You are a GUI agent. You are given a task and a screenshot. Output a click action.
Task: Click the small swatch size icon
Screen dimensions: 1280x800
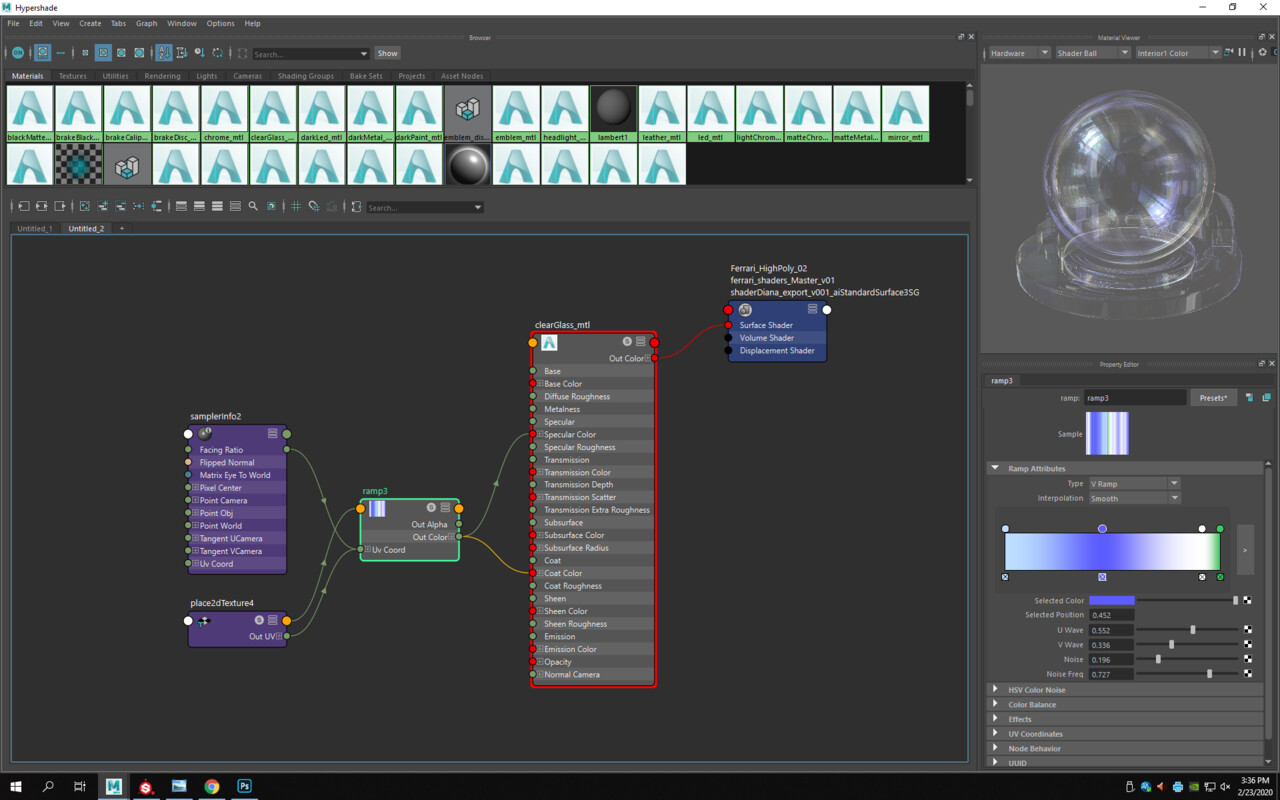[x=85, y=53]
